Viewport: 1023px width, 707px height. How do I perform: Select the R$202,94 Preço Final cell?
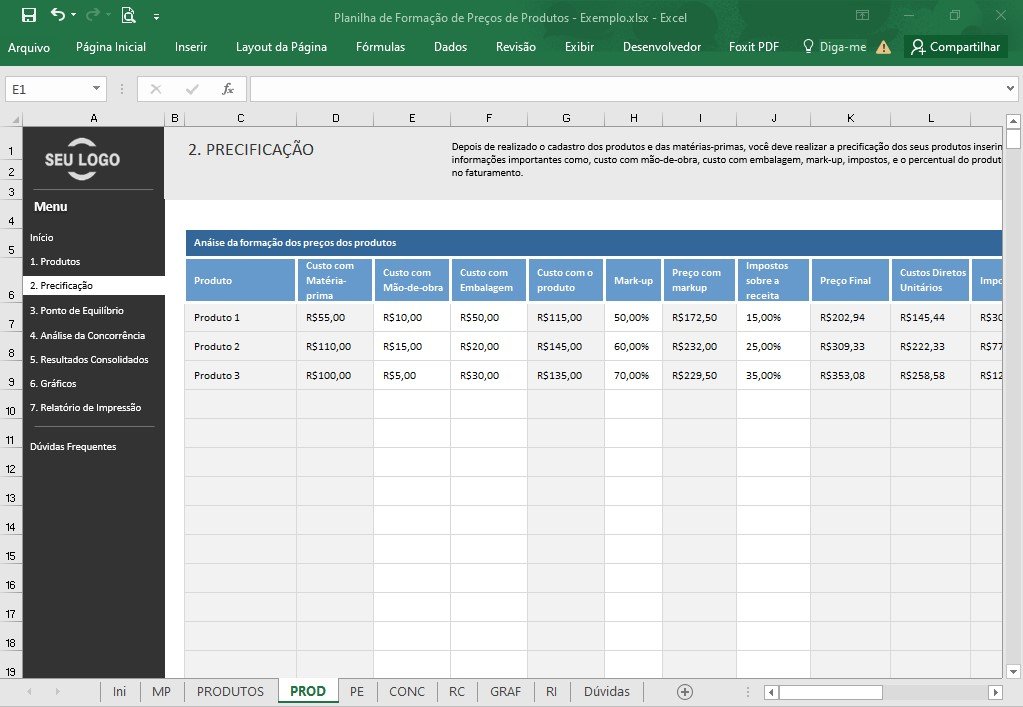tap(850, 318)
